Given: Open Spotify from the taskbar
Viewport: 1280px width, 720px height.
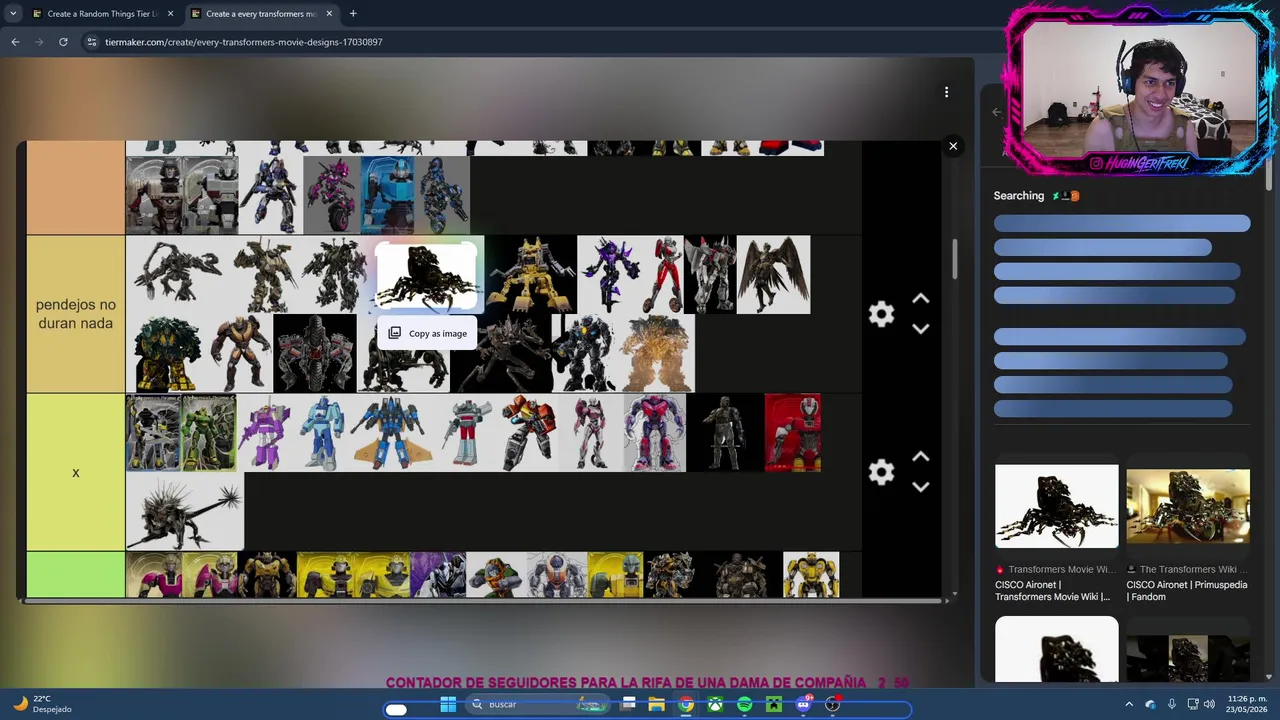Looking at the screenshot, I should pyautogui.click(x=744, y=705).
